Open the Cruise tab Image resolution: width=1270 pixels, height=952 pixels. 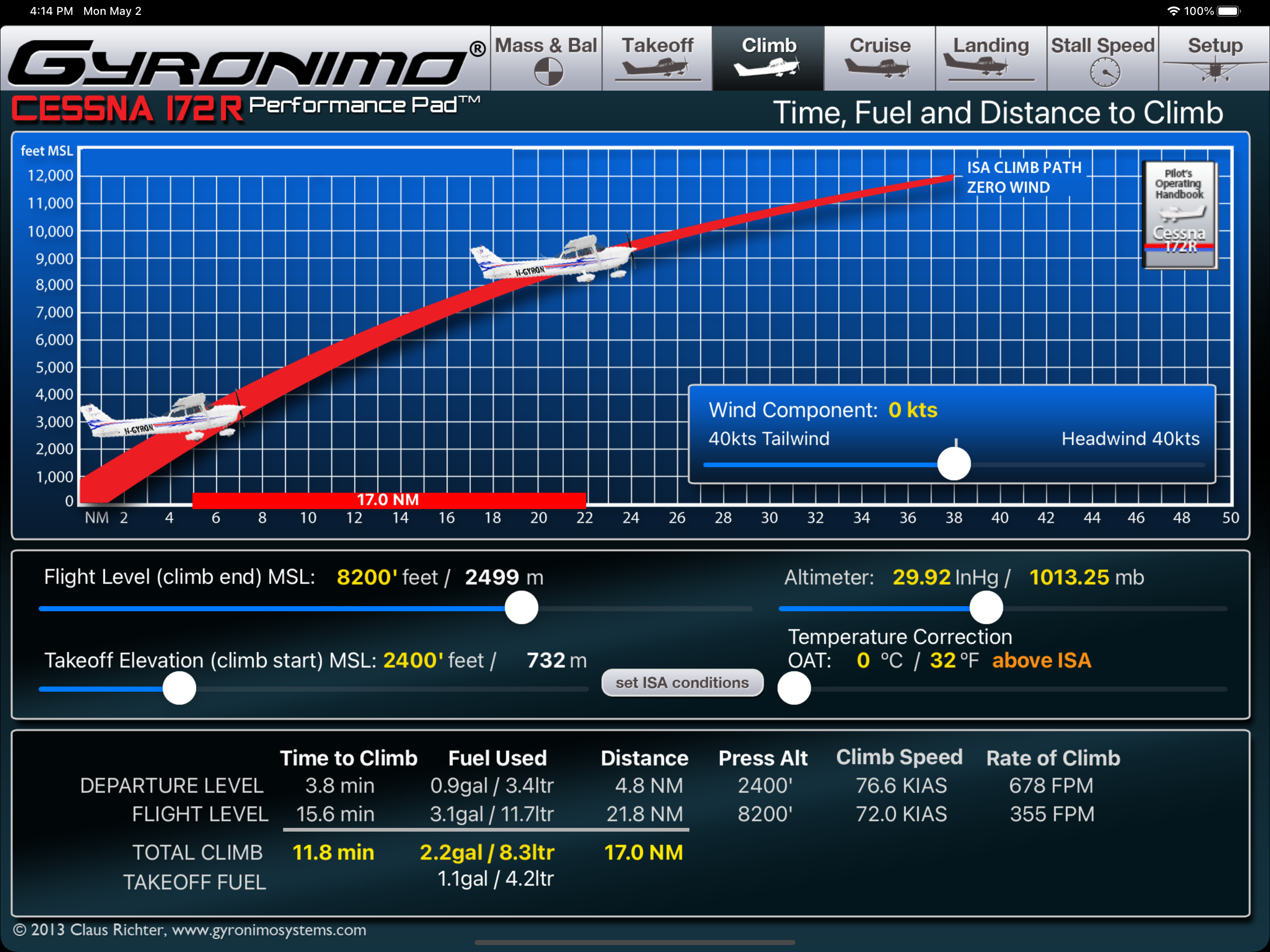(x=880, y=58)
